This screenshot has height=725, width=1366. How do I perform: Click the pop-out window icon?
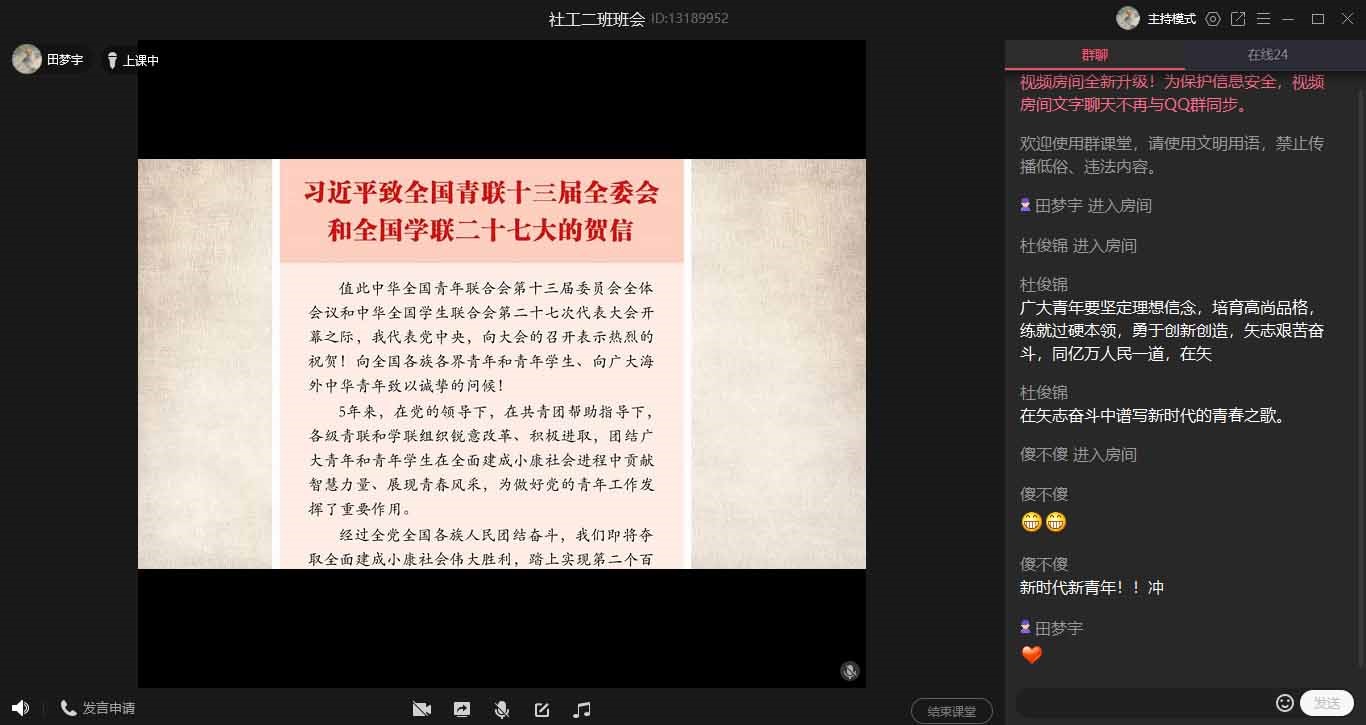(1238, 19)
